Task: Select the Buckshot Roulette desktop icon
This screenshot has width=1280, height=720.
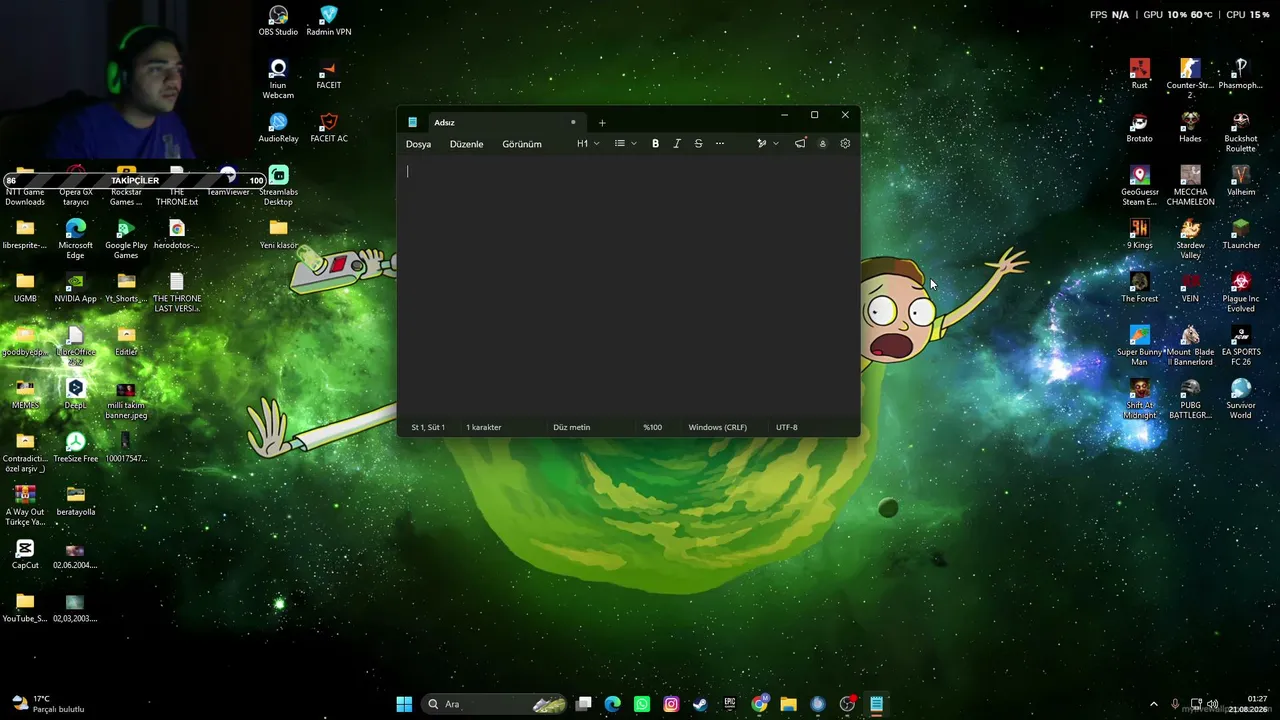Action: pyautogui.click(x=1241, y=133)
